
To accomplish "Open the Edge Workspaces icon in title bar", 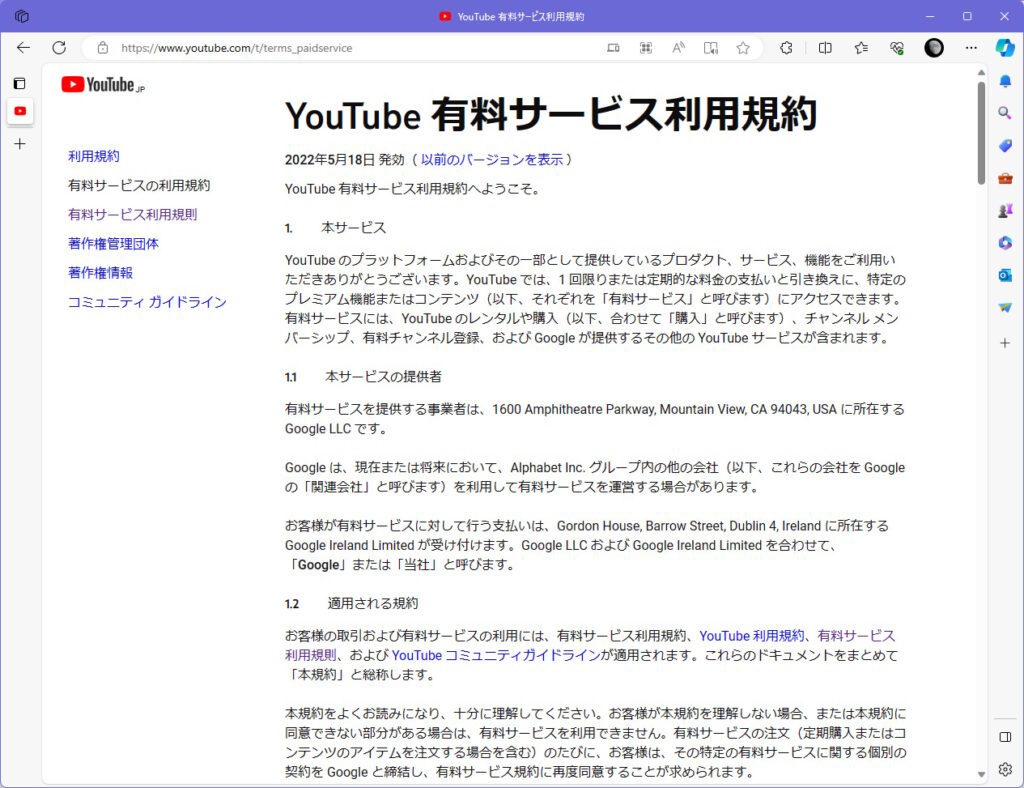I will click(22, 16).
